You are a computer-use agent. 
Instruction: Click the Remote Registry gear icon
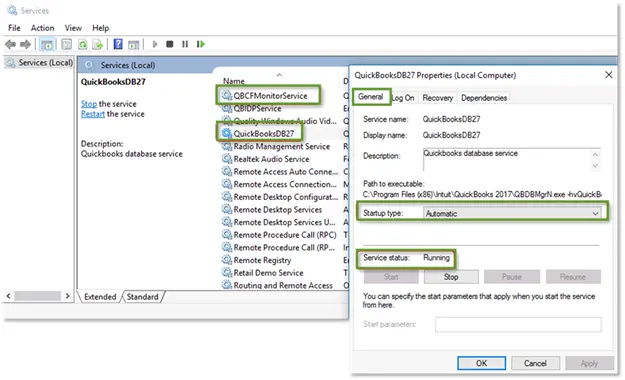[x=227, y=260]
